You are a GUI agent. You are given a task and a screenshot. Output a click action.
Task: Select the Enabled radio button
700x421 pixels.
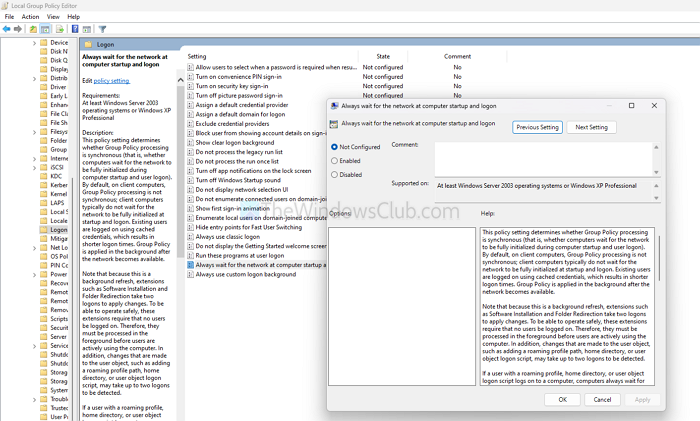[x=334, y=161]
